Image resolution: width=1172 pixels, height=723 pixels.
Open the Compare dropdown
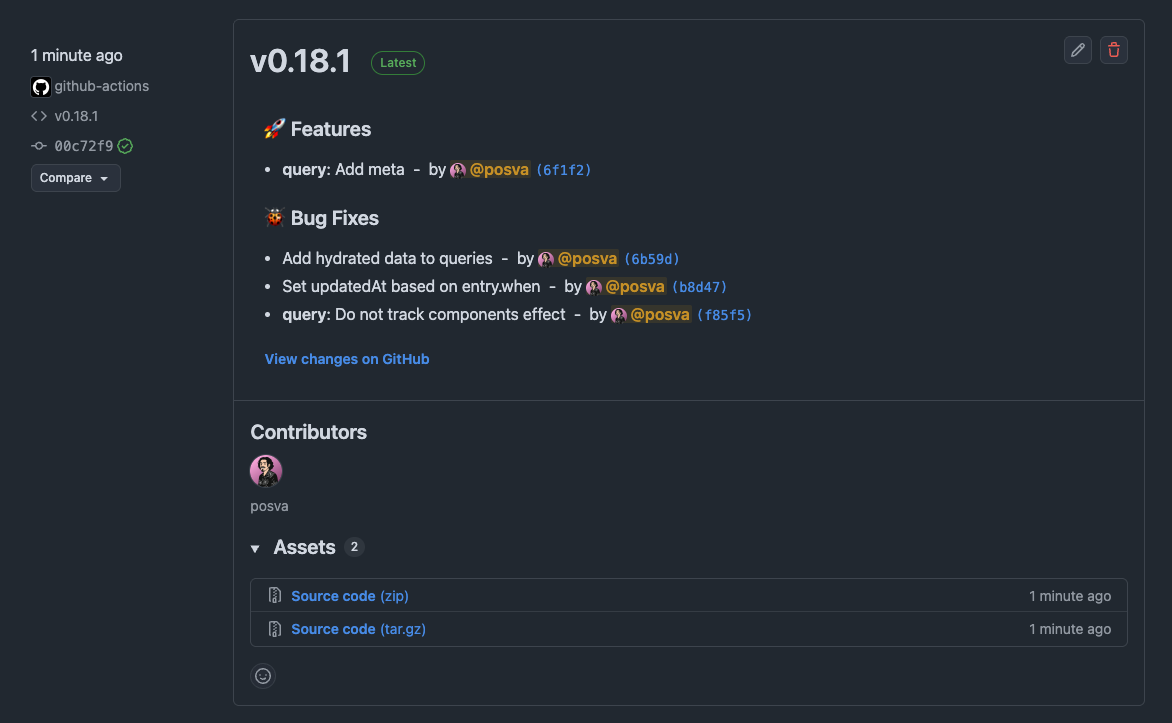pos(75,178)
